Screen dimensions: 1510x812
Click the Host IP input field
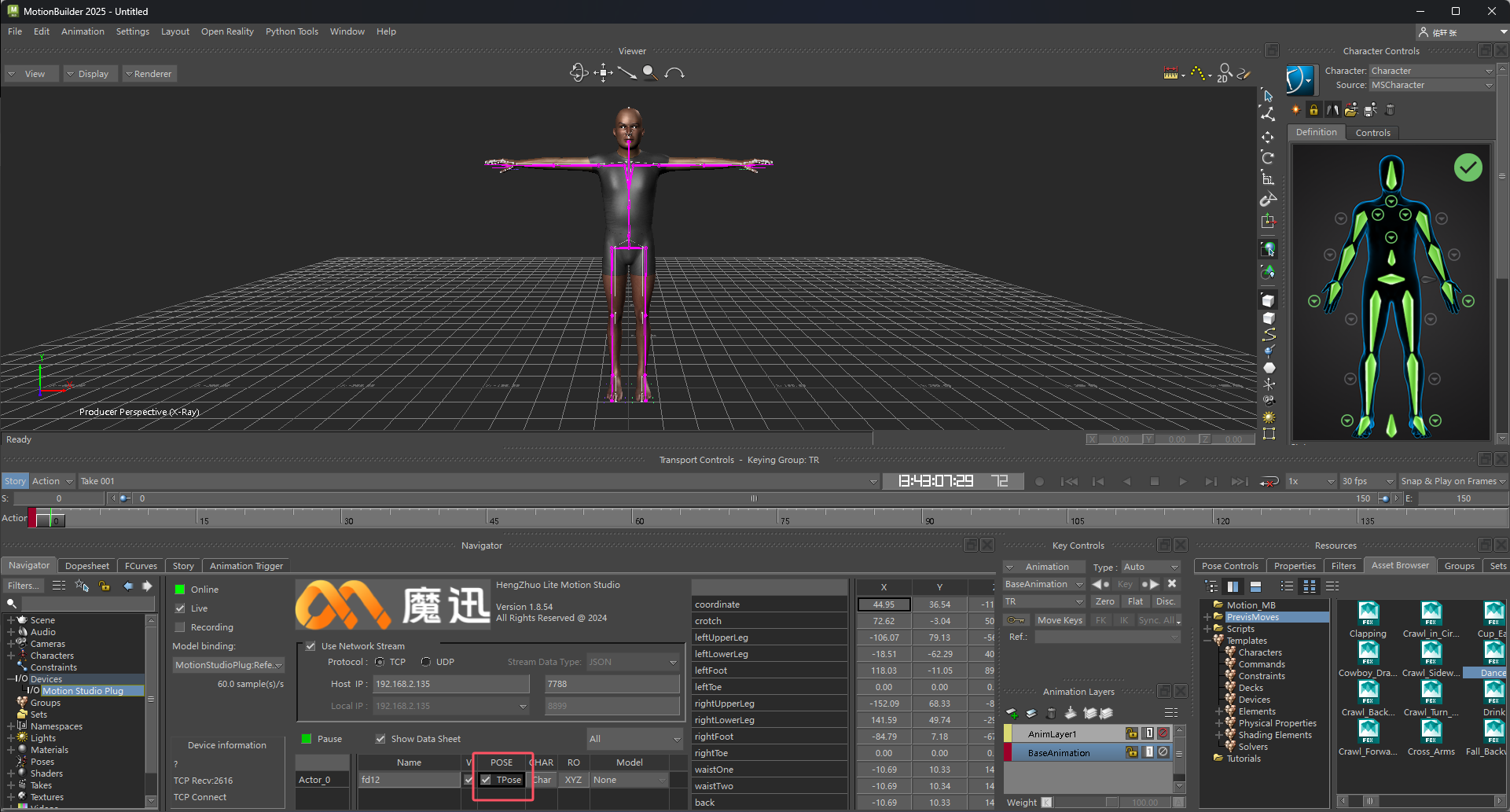pos(451,684)
